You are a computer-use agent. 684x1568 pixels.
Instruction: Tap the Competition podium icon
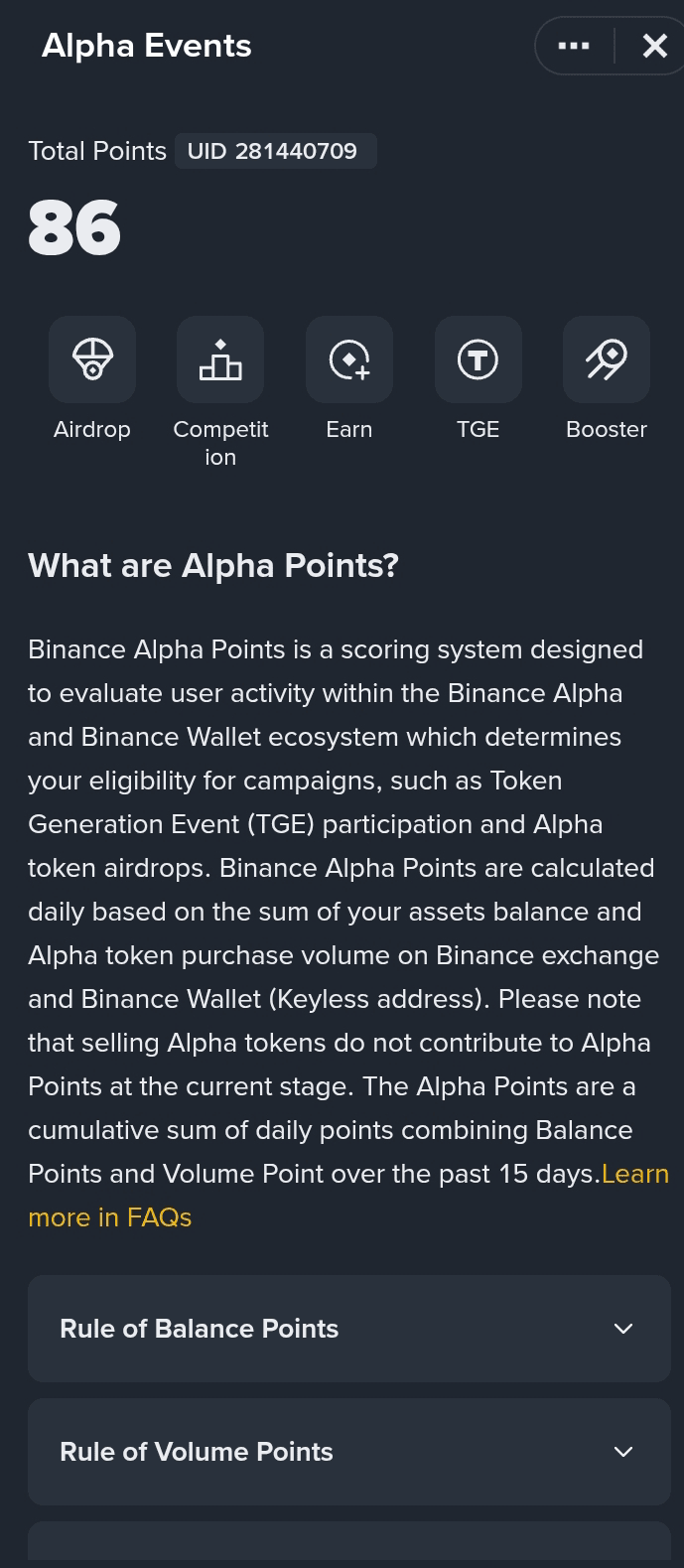(x=220, y=359)
